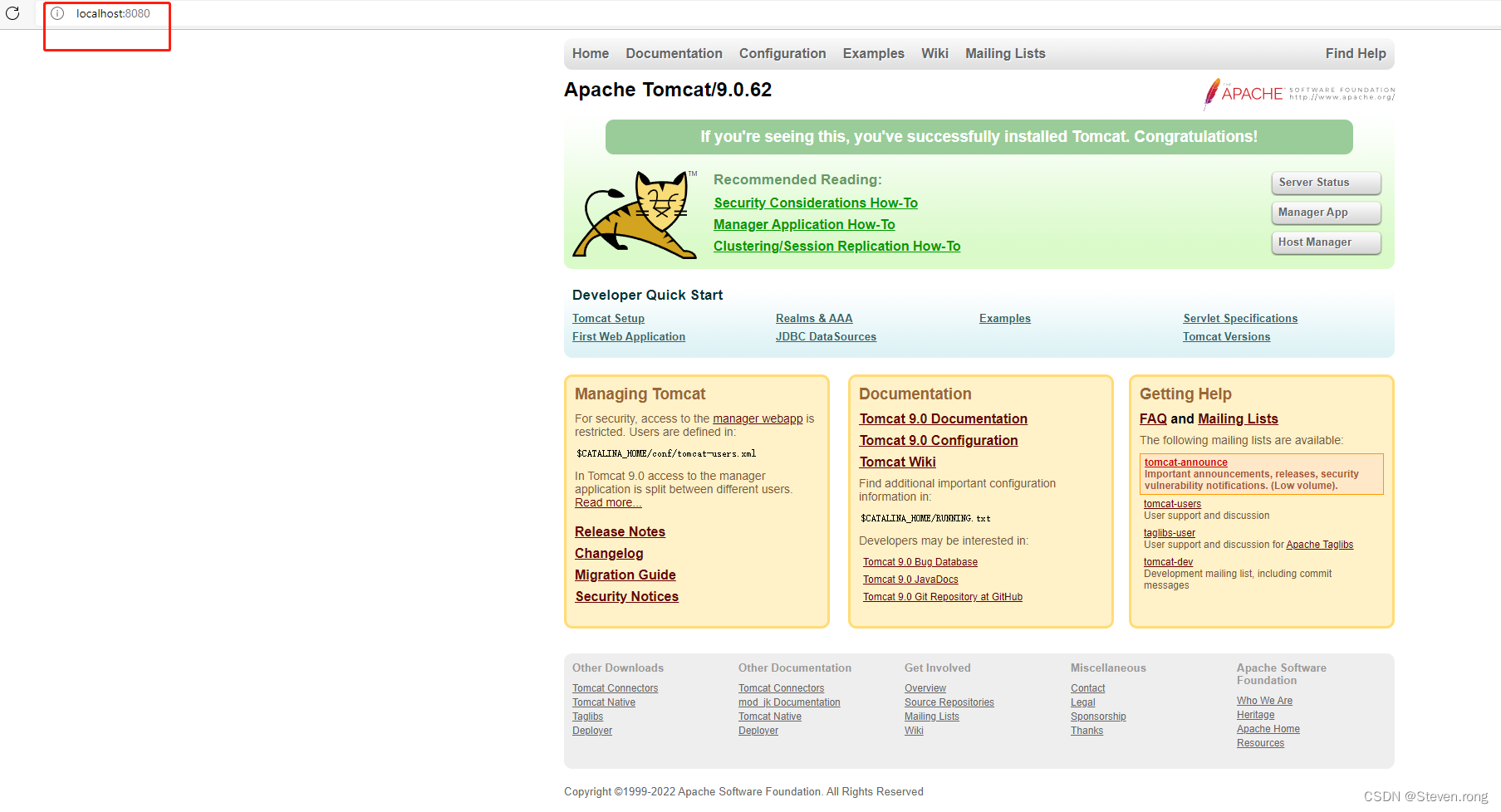The height and width of the screenshot is (812, 1501).
Task: Click the Manager App button
Action: [x=1326, y=213]
